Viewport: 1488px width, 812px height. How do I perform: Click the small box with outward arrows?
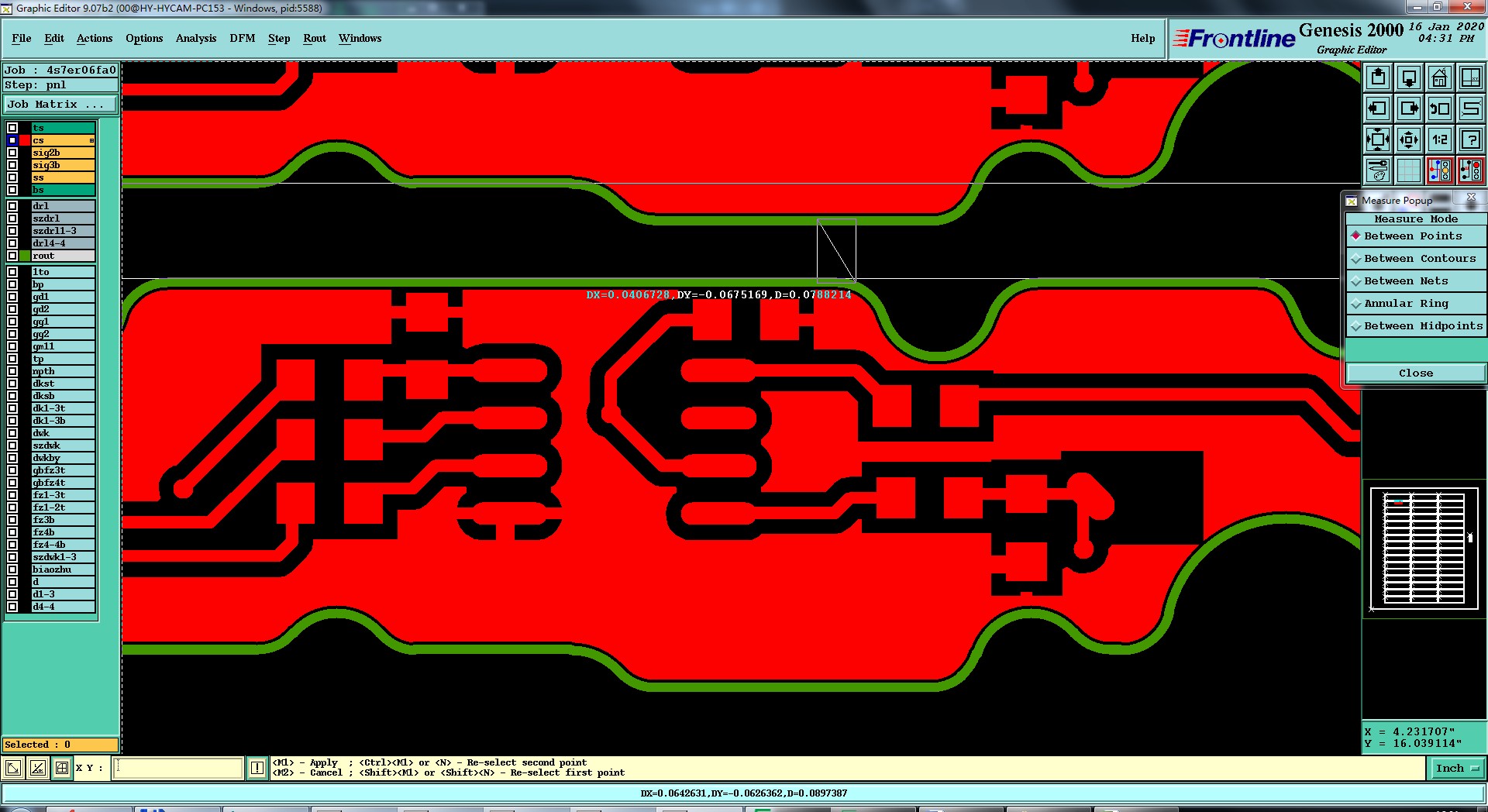tap(1409, 139)
